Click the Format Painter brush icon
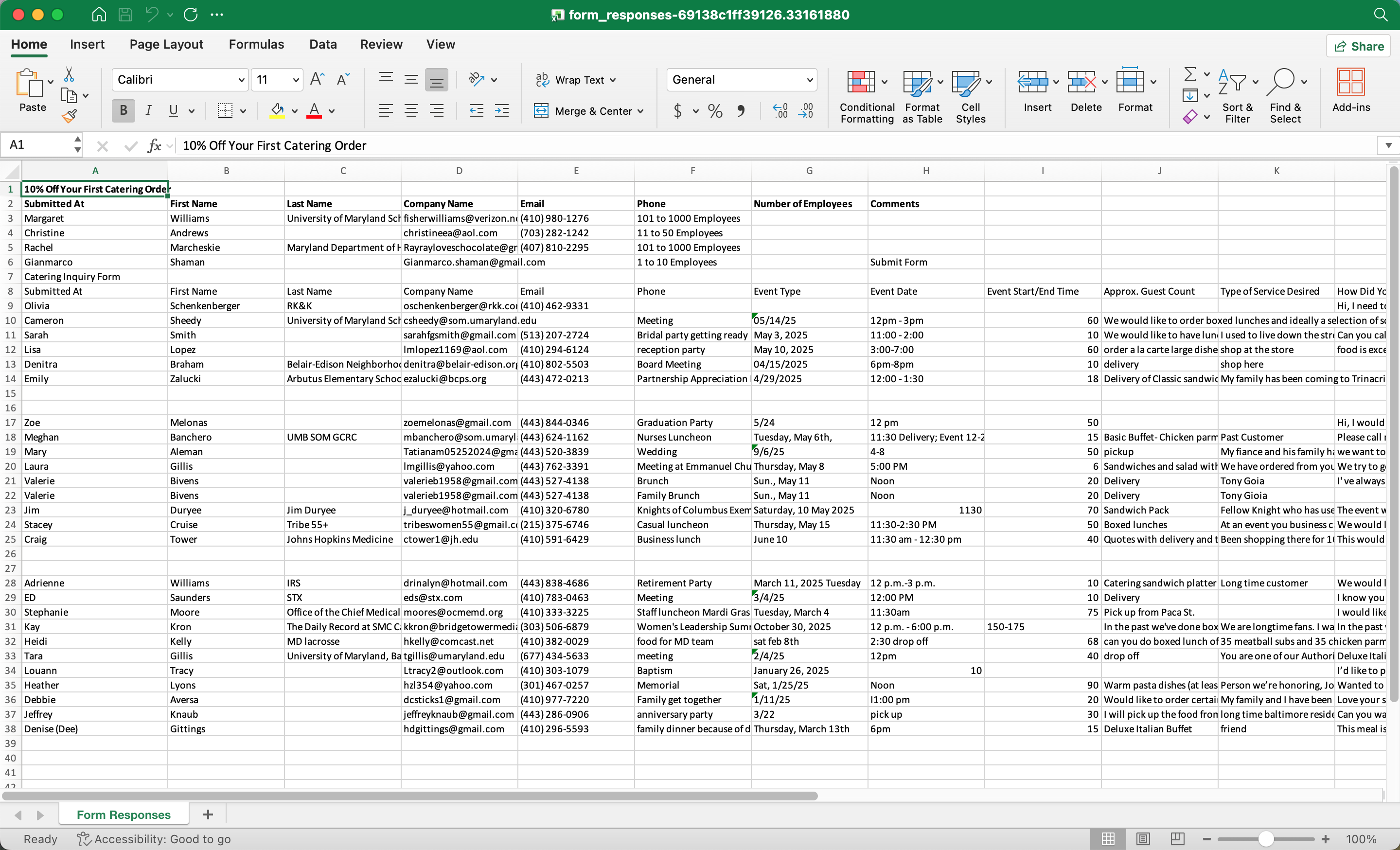1400x850 pixels. coord(70,117)
